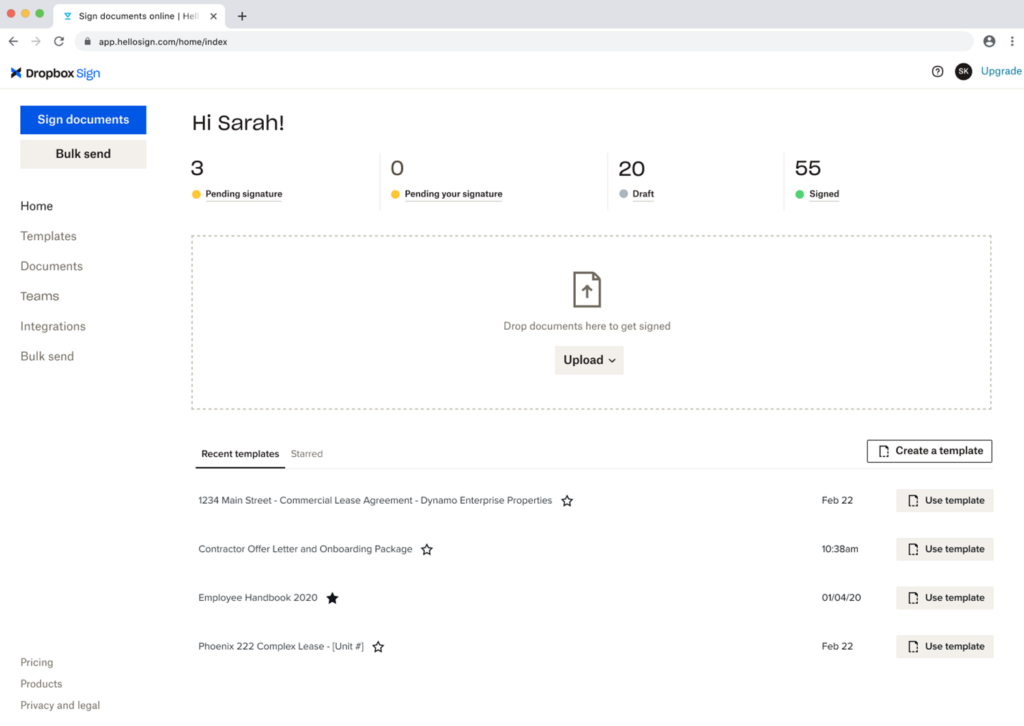Click the green Signed status dot
This screenshot has height=726, width=1024.
tap(799, 194)
